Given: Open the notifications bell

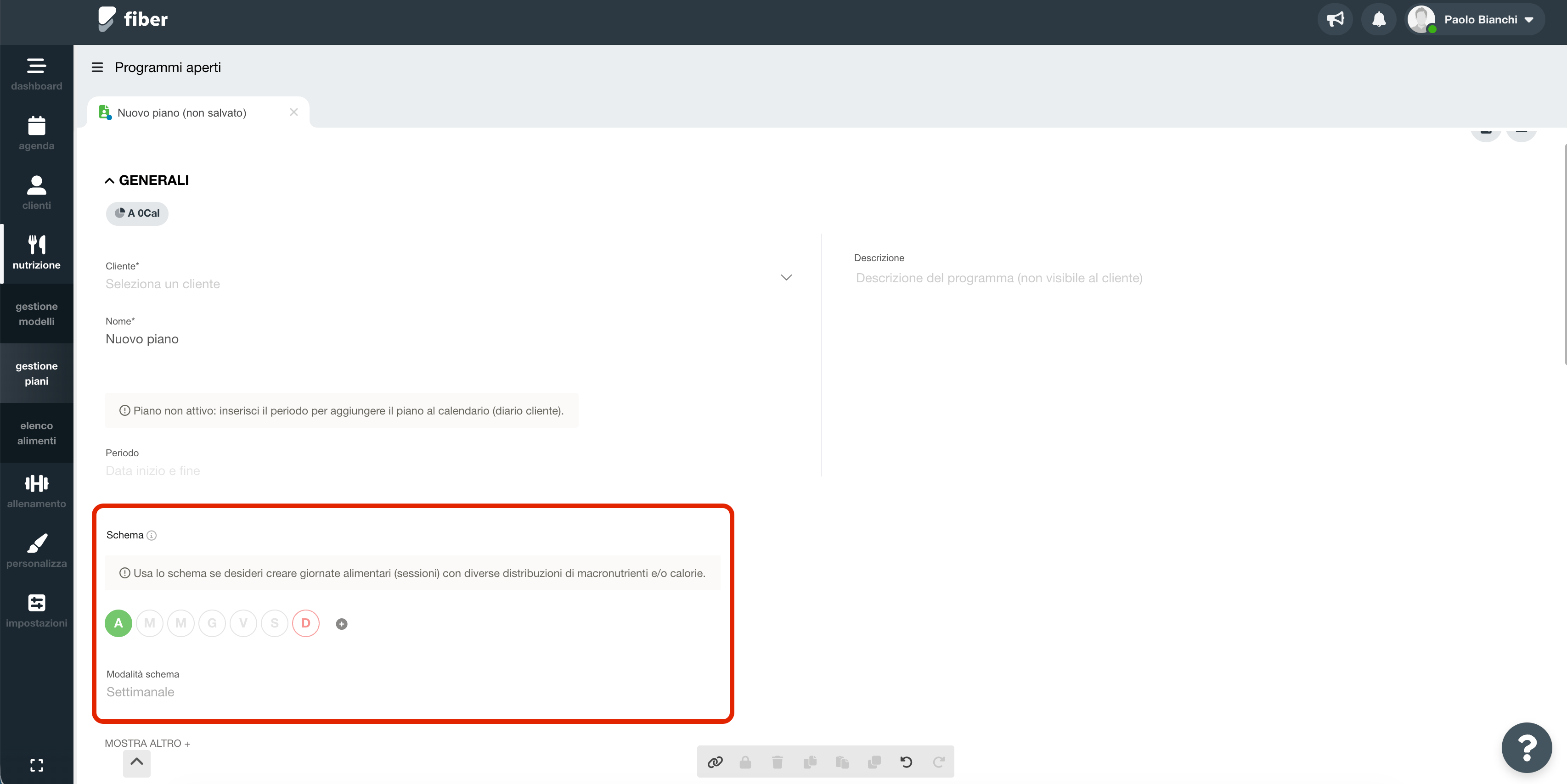Looking at the screenshot, I should (x=1378, y=19).
